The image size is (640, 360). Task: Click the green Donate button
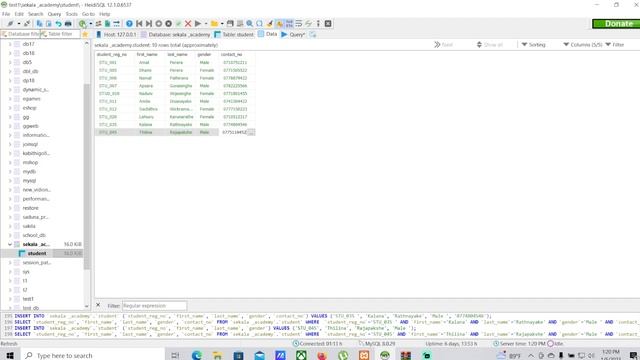[616, 24]
